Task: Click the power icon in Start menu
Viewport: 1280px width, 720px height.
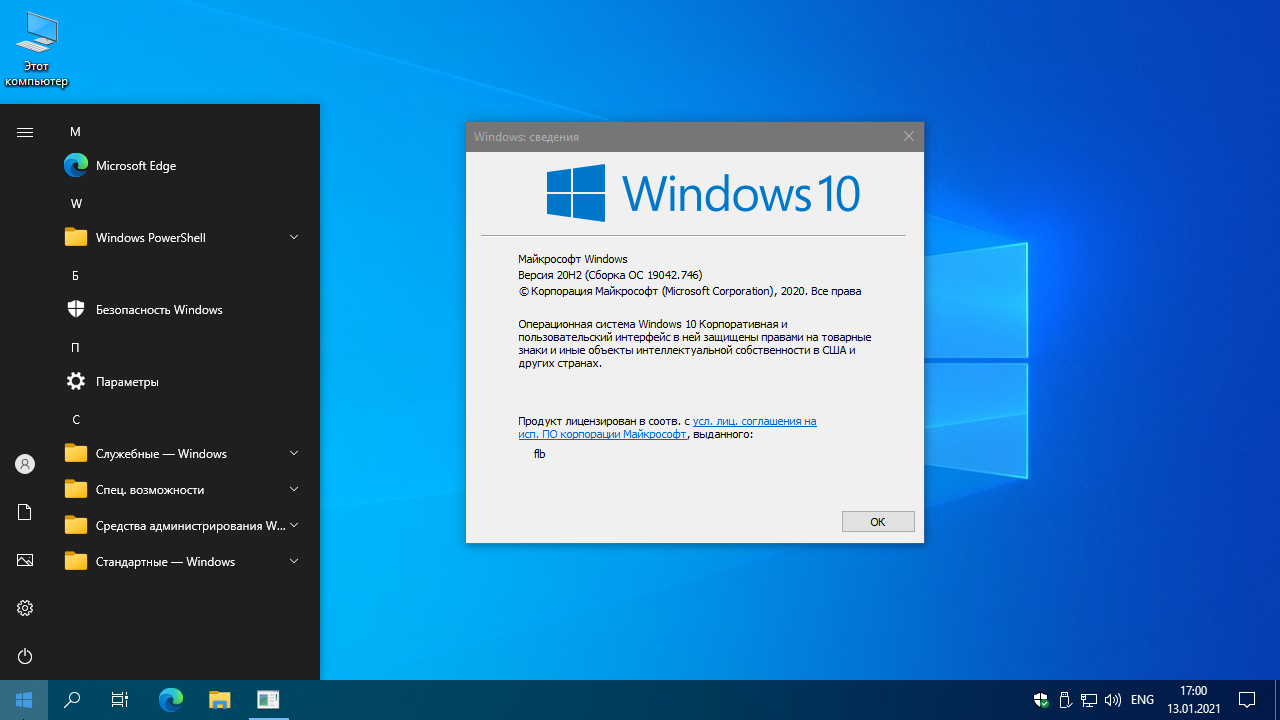Action: click(25, 656)
